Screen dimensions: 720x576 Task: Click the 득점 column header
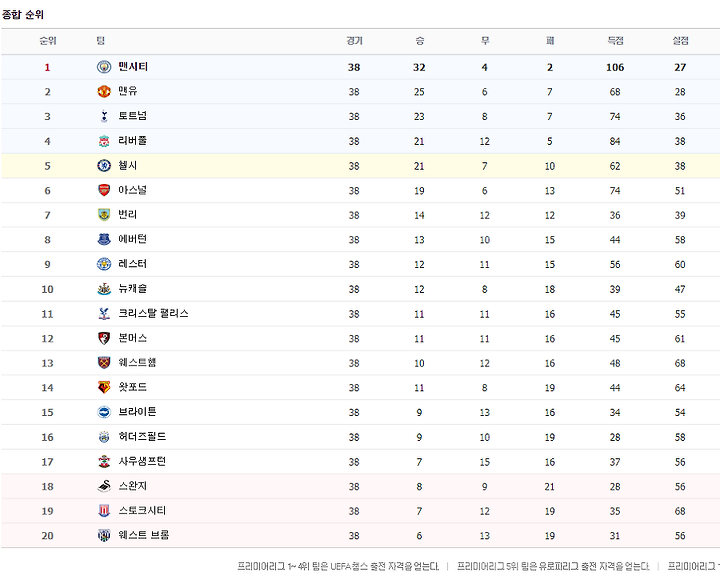click(x=615, y=41)
